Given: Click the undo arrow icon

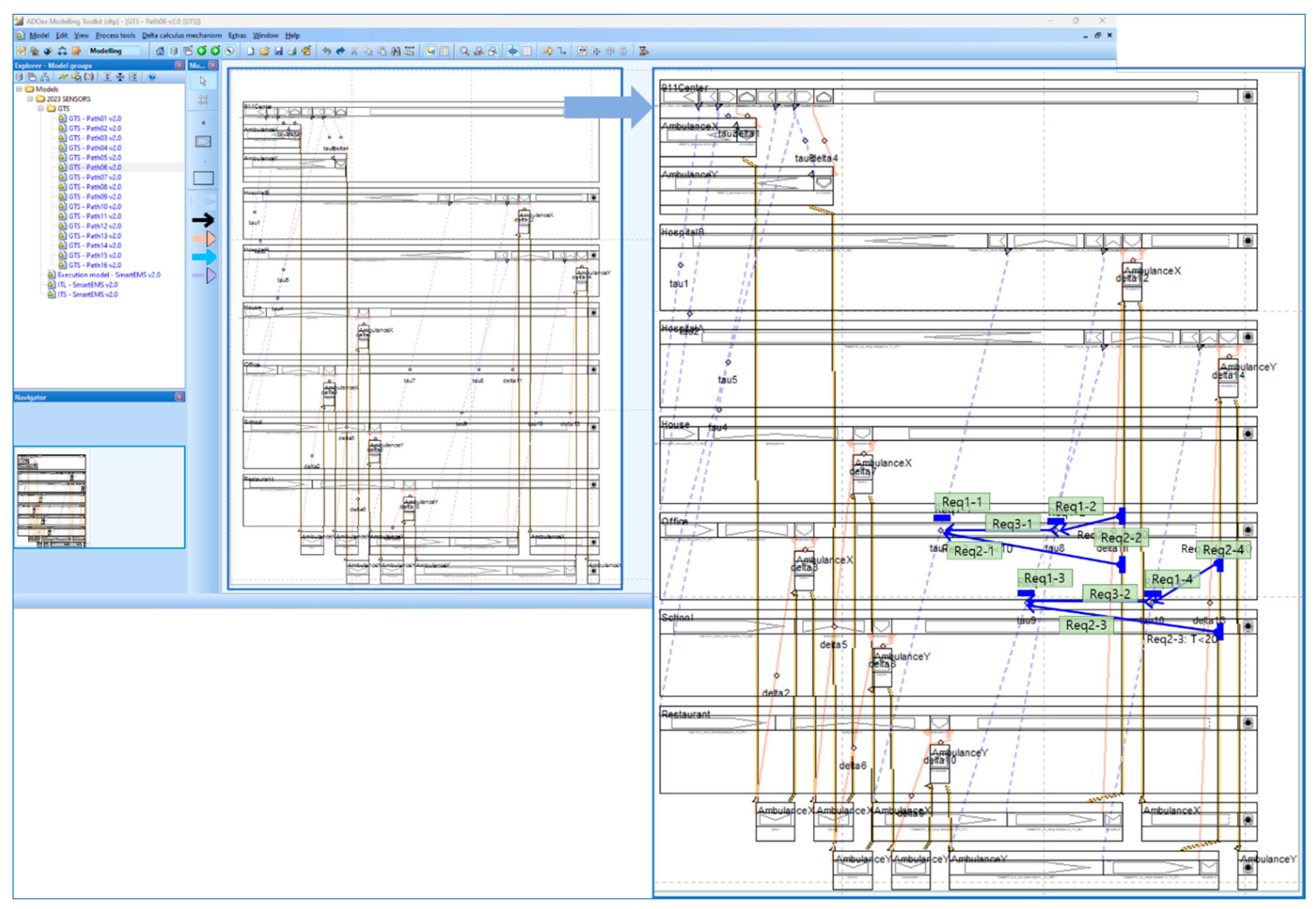Looking at the screenshot, I should click(326, 51).
